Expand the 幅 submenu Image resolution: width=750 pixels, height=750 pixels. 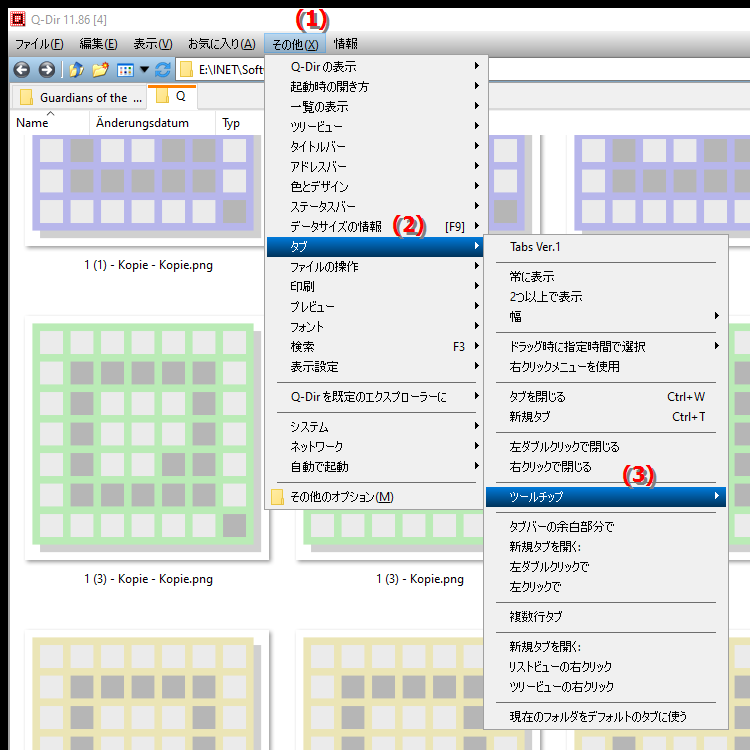606,317
